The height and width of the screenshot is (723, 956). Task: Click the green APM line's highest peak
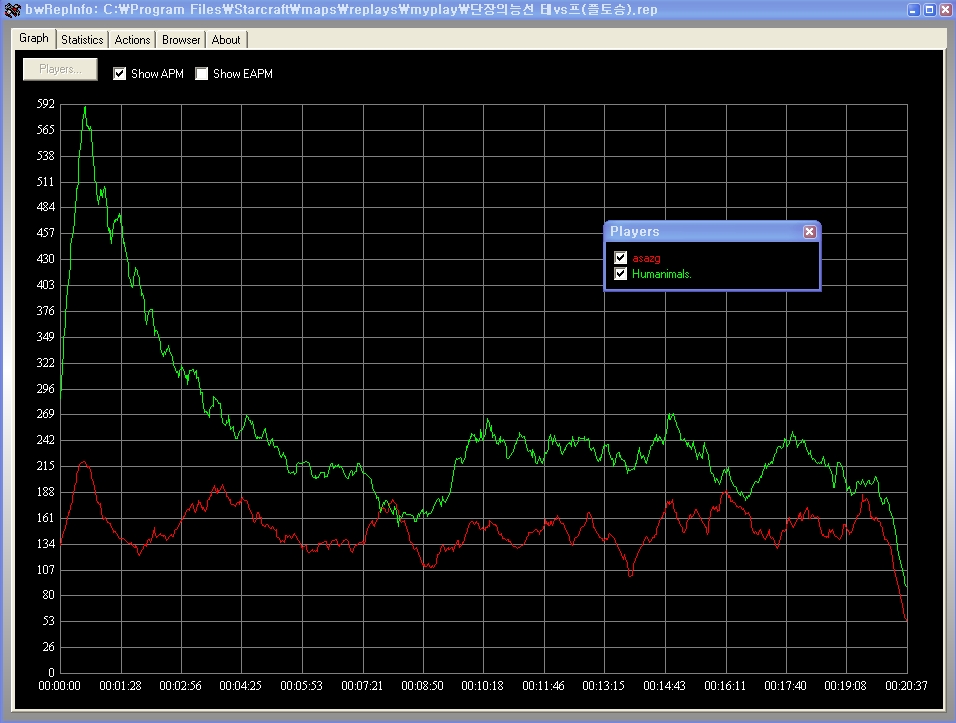[x=84, y=107]
